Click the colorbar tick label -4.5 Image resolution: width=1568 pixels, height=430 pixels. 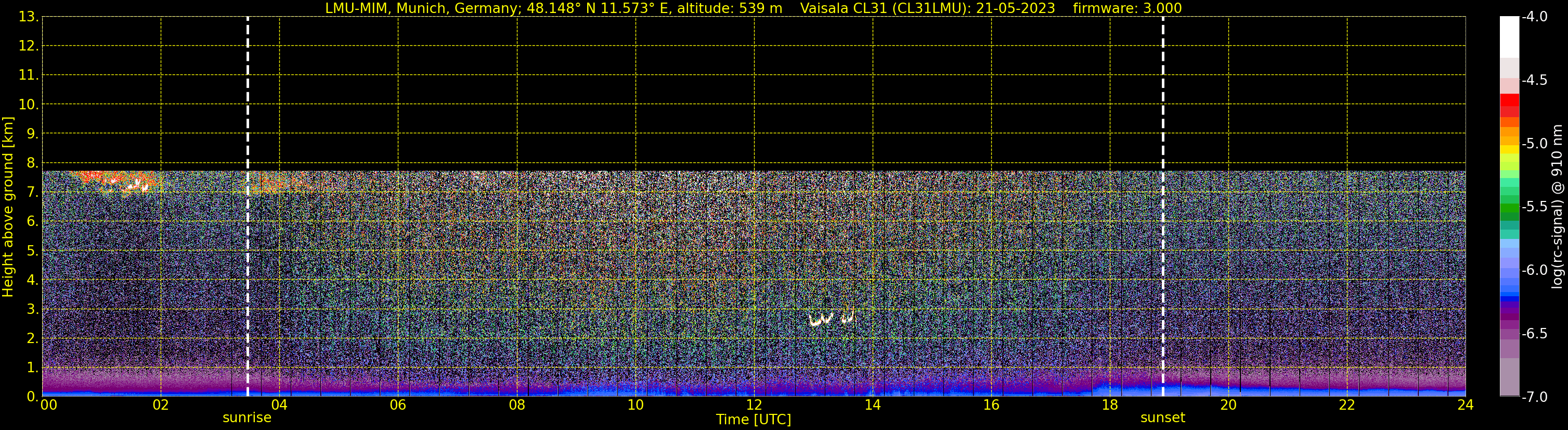[1534, 80]
